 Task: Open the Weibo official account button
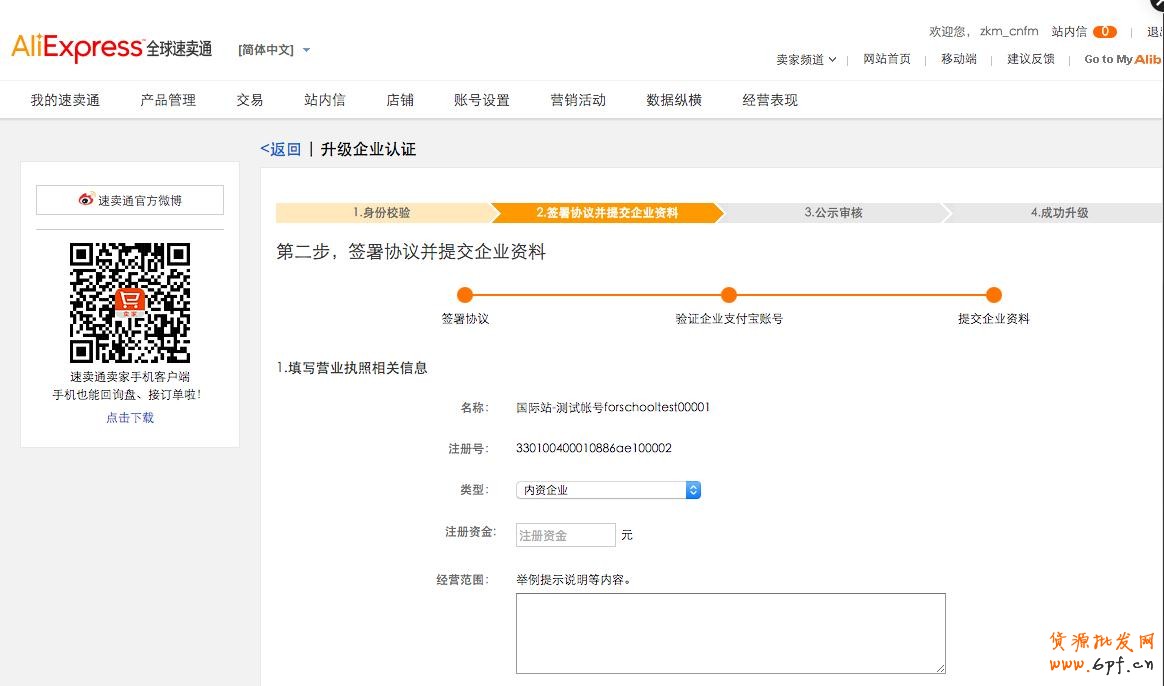click(130, 200)
